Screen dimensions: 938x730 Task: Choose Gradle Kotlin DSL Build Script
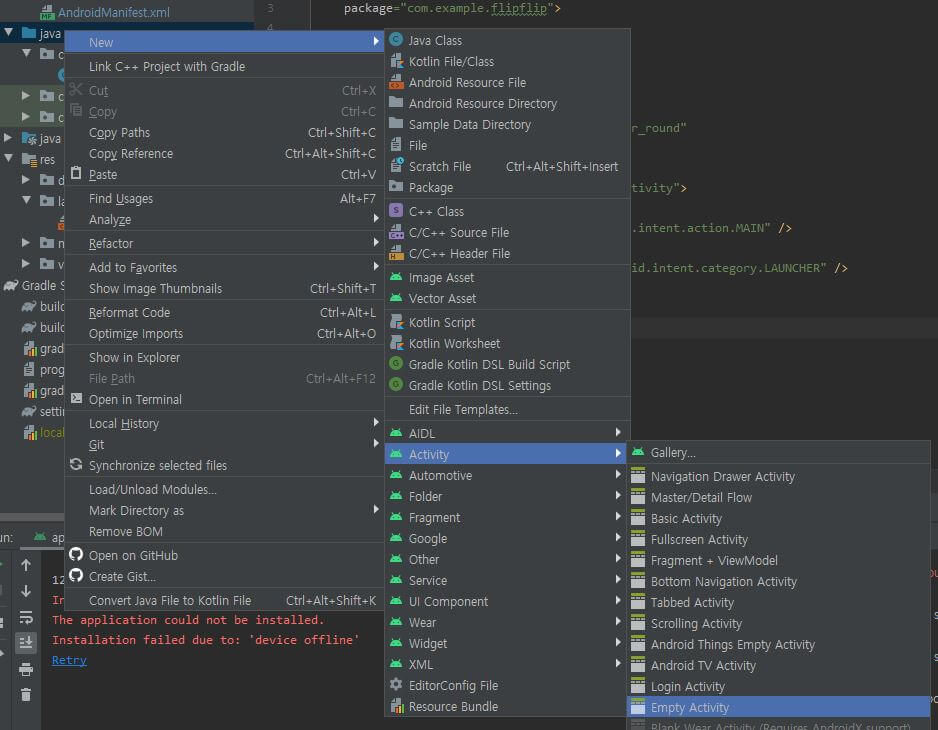point(507,364)
